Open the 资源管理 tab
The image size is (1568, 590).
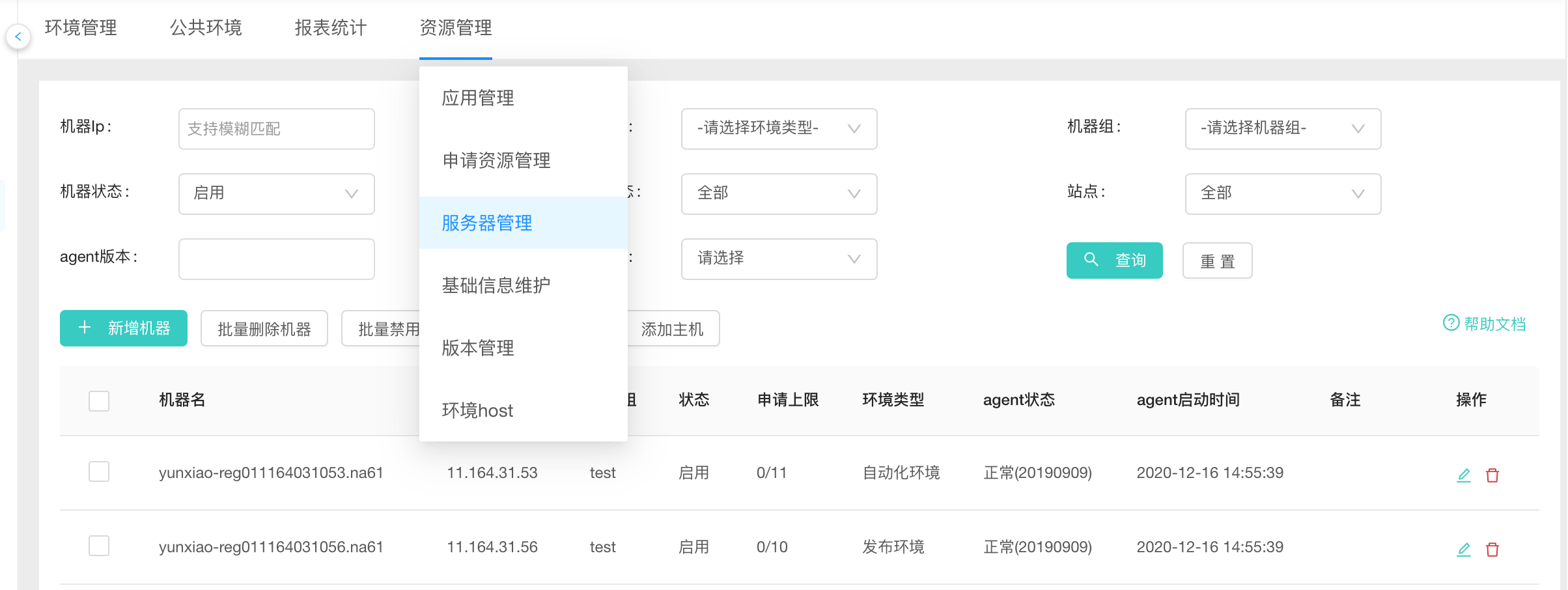(x=456, y=28)
